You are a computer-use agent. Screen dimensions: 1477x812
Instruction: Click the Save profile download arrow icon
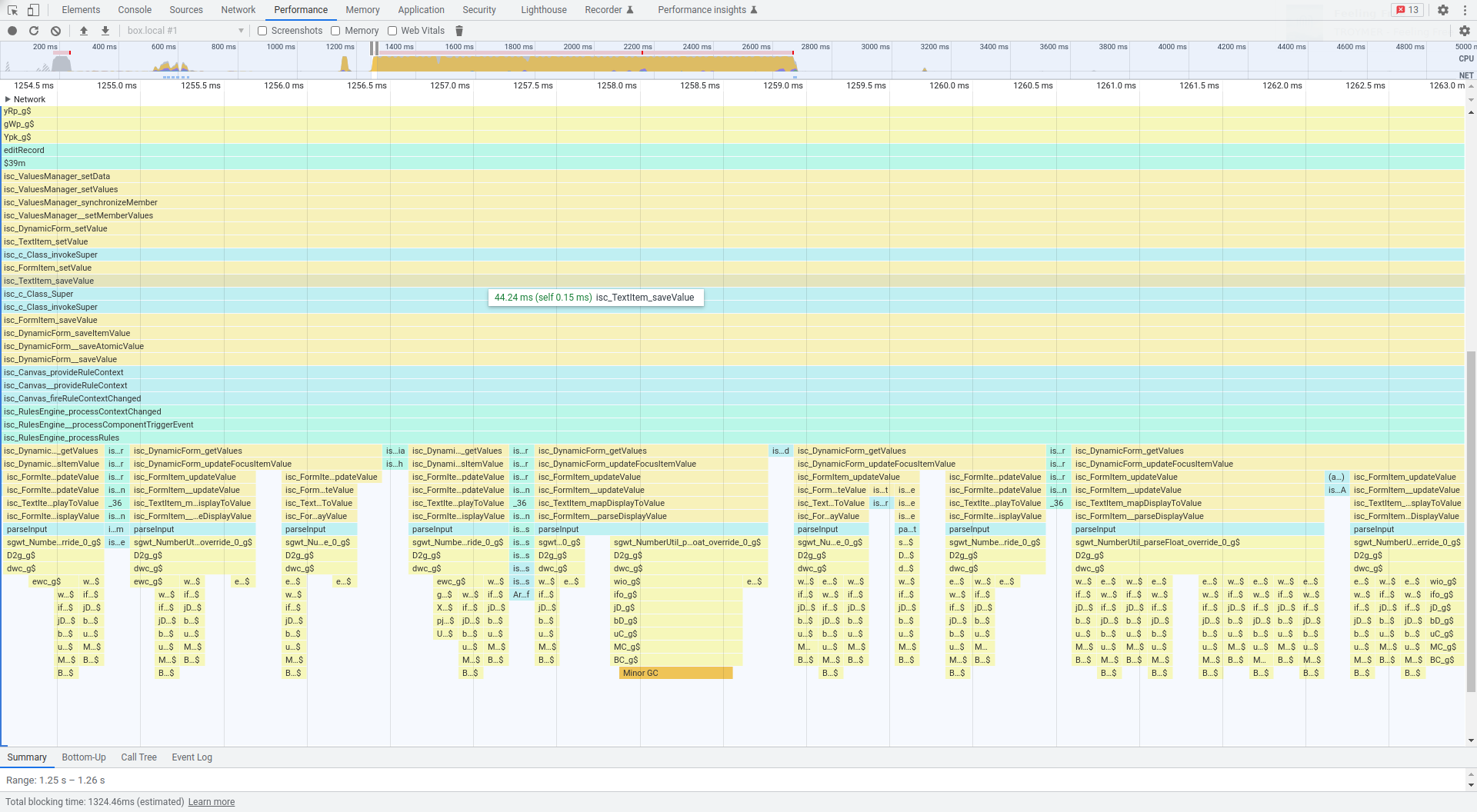[105, 31]
